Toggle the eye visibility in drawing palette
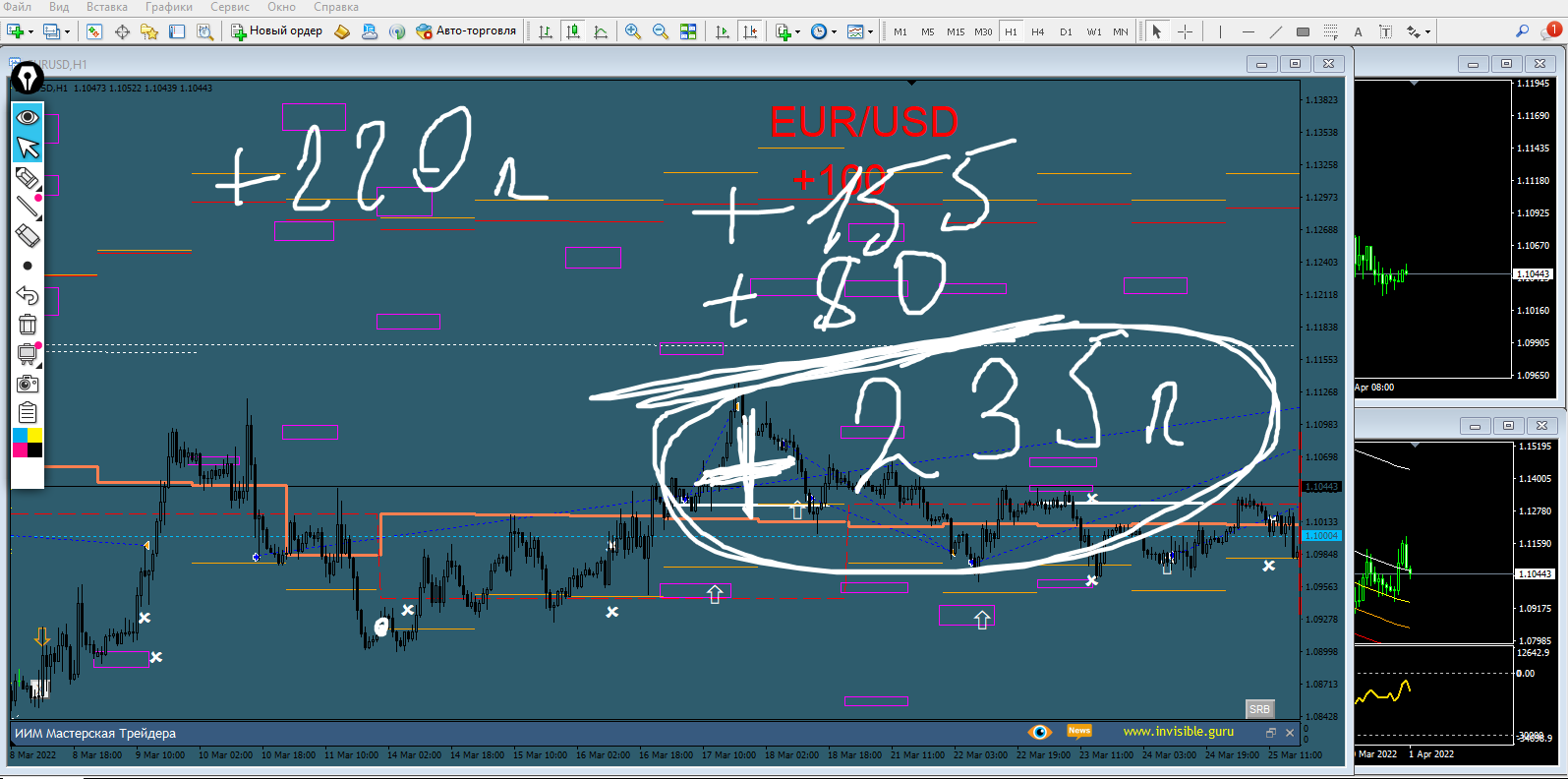 [x=28, y=117]
